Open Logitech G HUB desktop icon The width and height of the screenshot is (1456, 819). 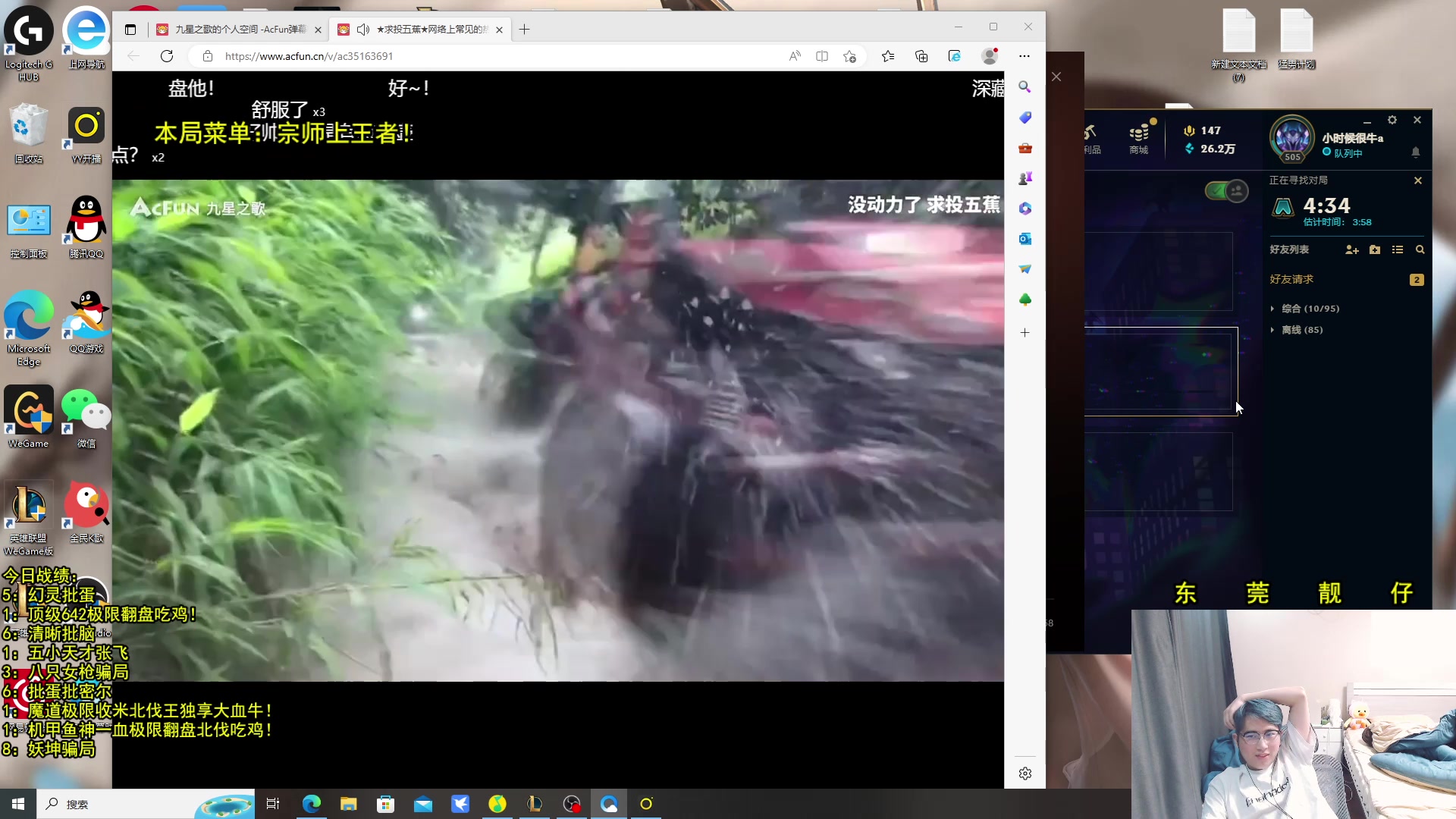[29, 44]
